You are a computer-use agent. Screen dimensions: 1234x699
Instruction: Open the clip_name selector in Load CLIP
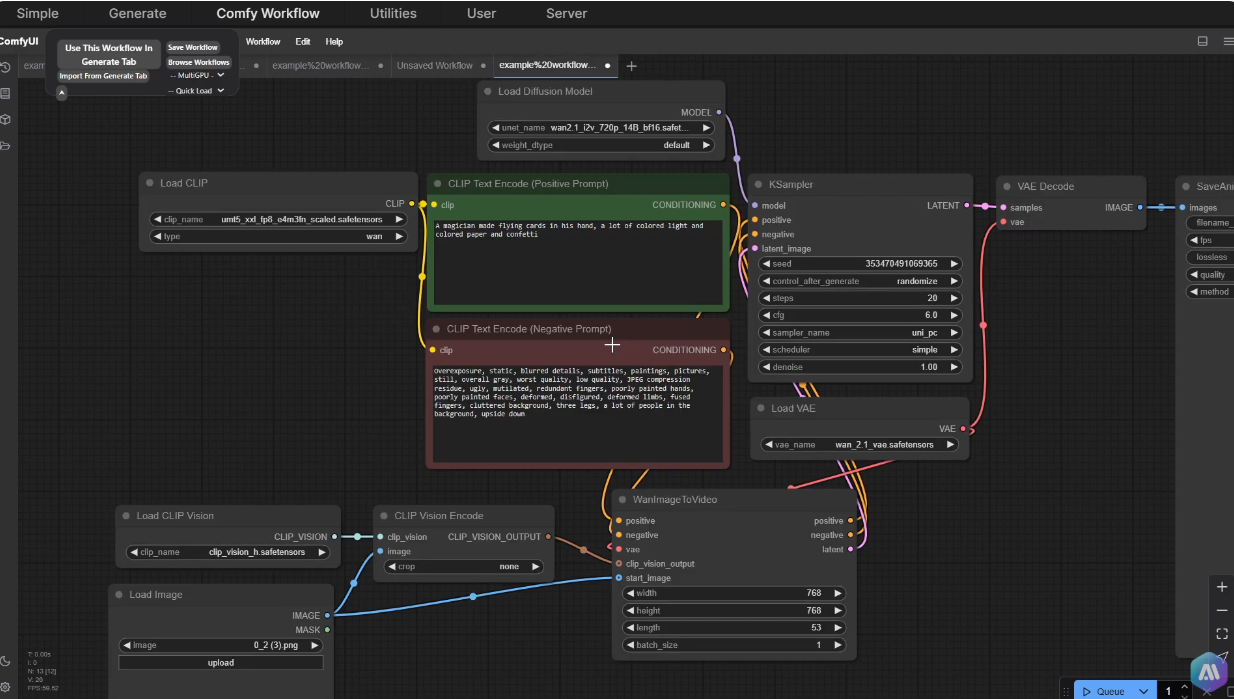[x=278, y=219]
